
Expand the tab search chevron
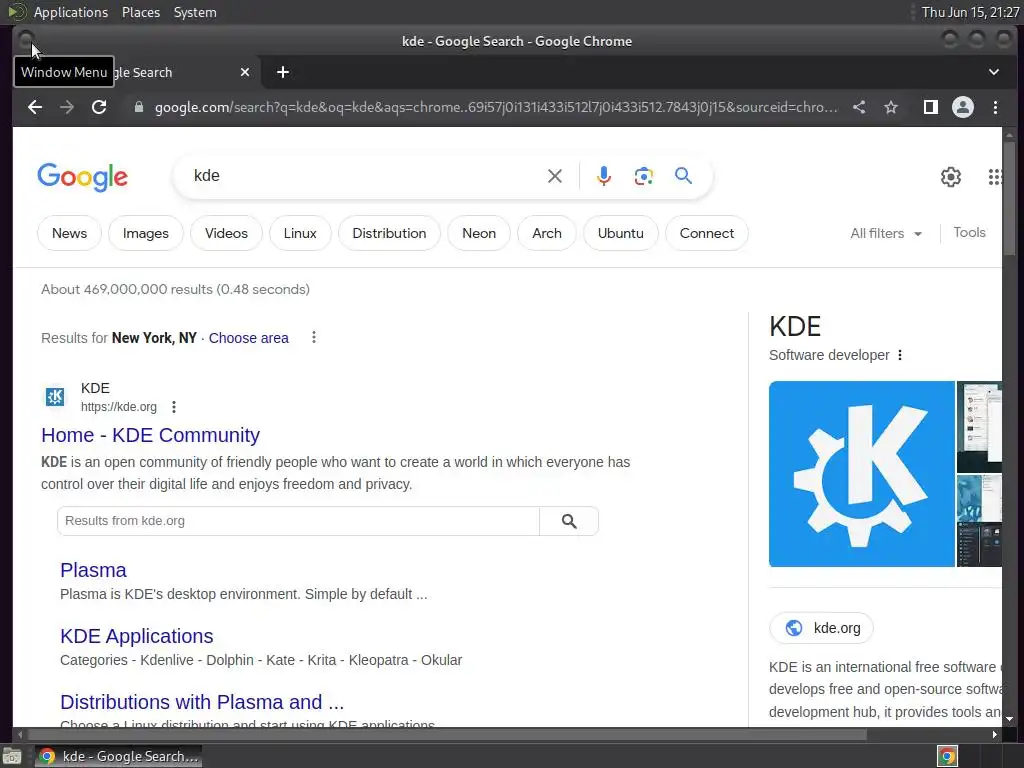tap(993, 72)
